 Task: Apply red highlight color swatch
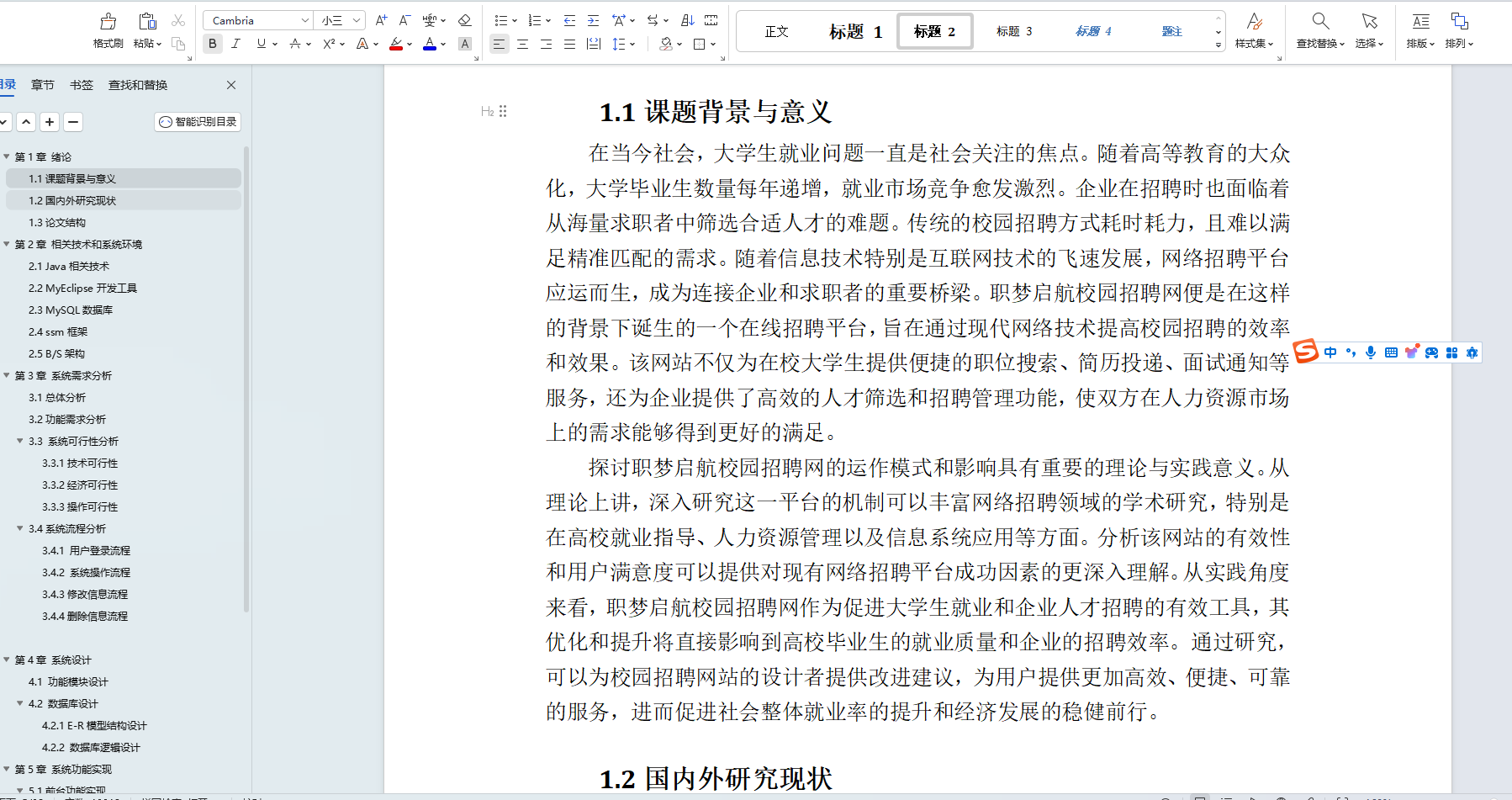[396, 44]
